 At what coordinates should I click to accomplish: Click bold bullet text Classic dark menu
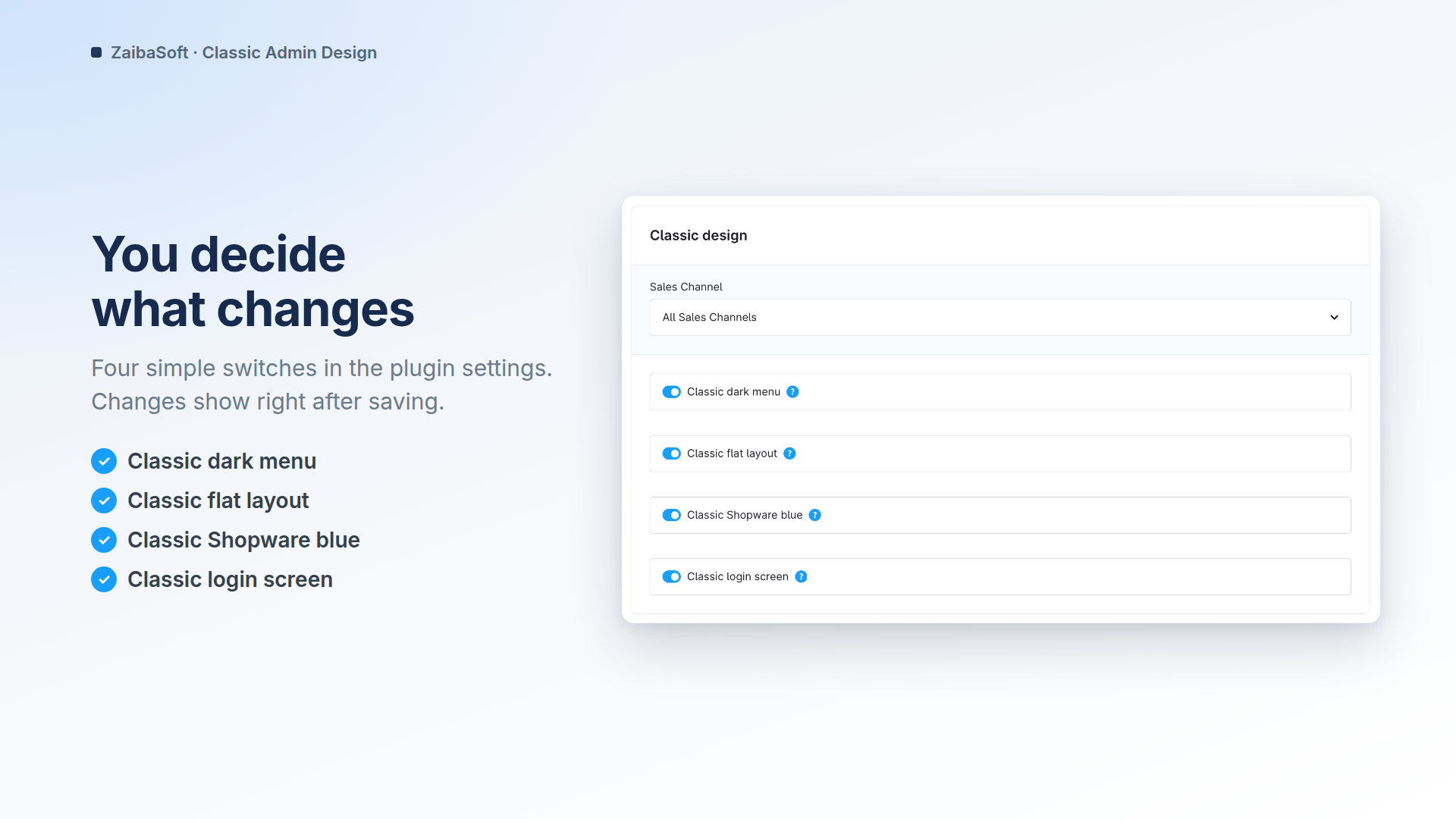tap(221, 461)
